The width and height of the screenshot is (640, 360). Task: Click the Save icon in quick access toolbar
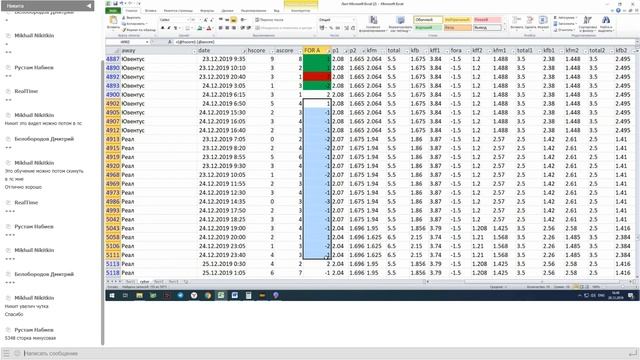115,3
